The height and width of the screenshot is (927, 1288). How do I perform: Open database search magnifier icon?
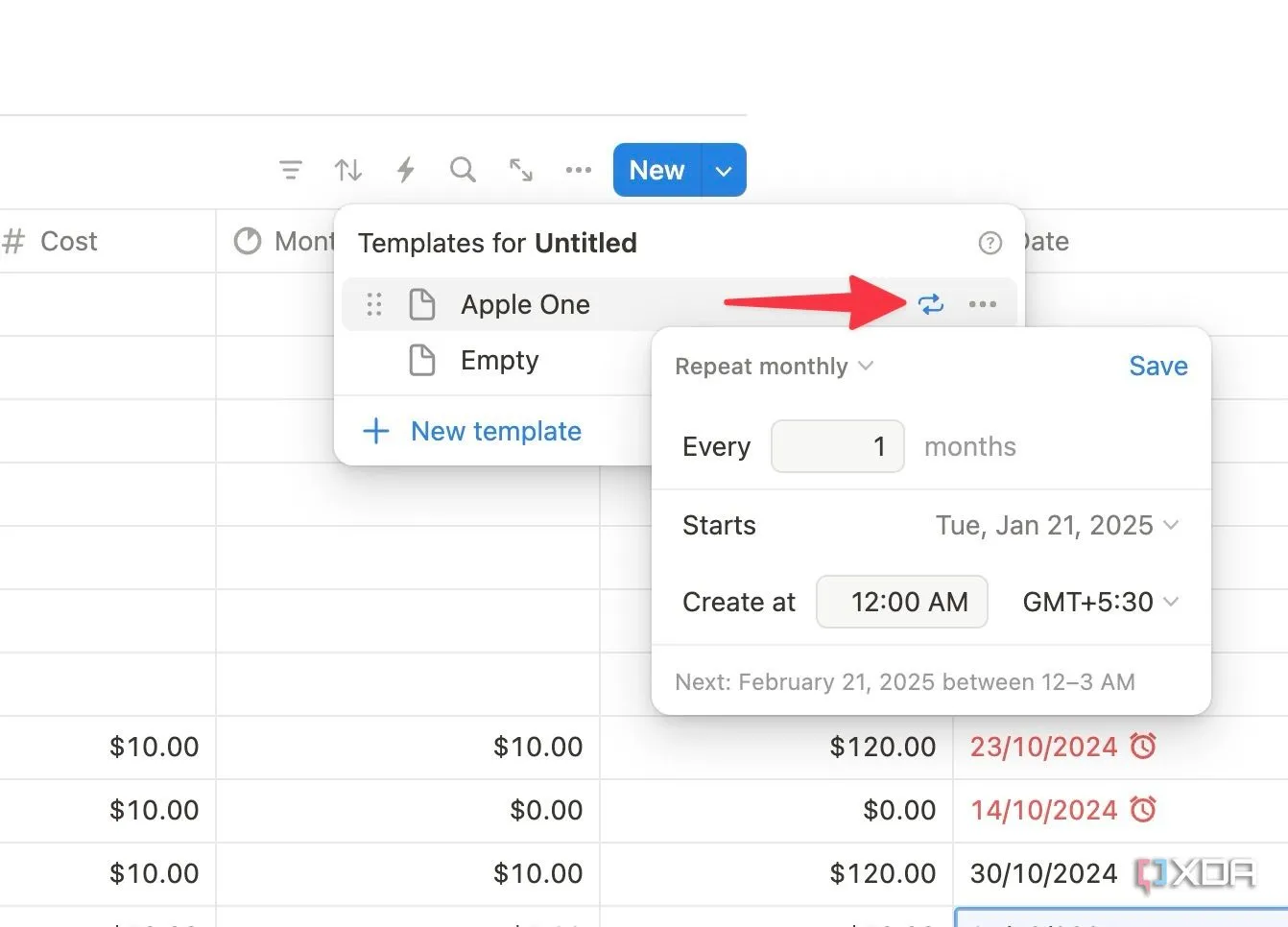click(463, 170)
